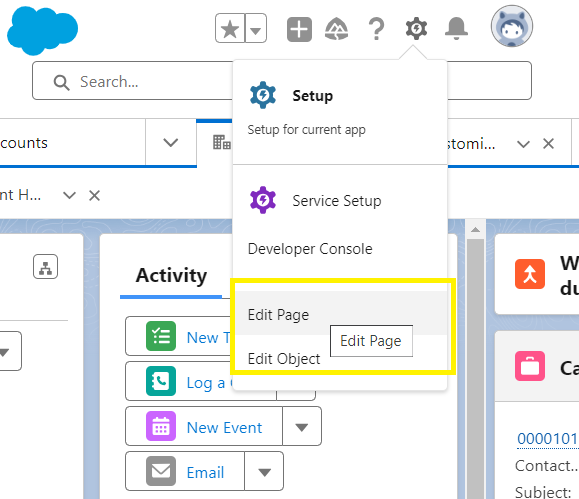Open the help question mark icon
The width and height of the screenshot is (579, 499).
click(x=376, y=29)
